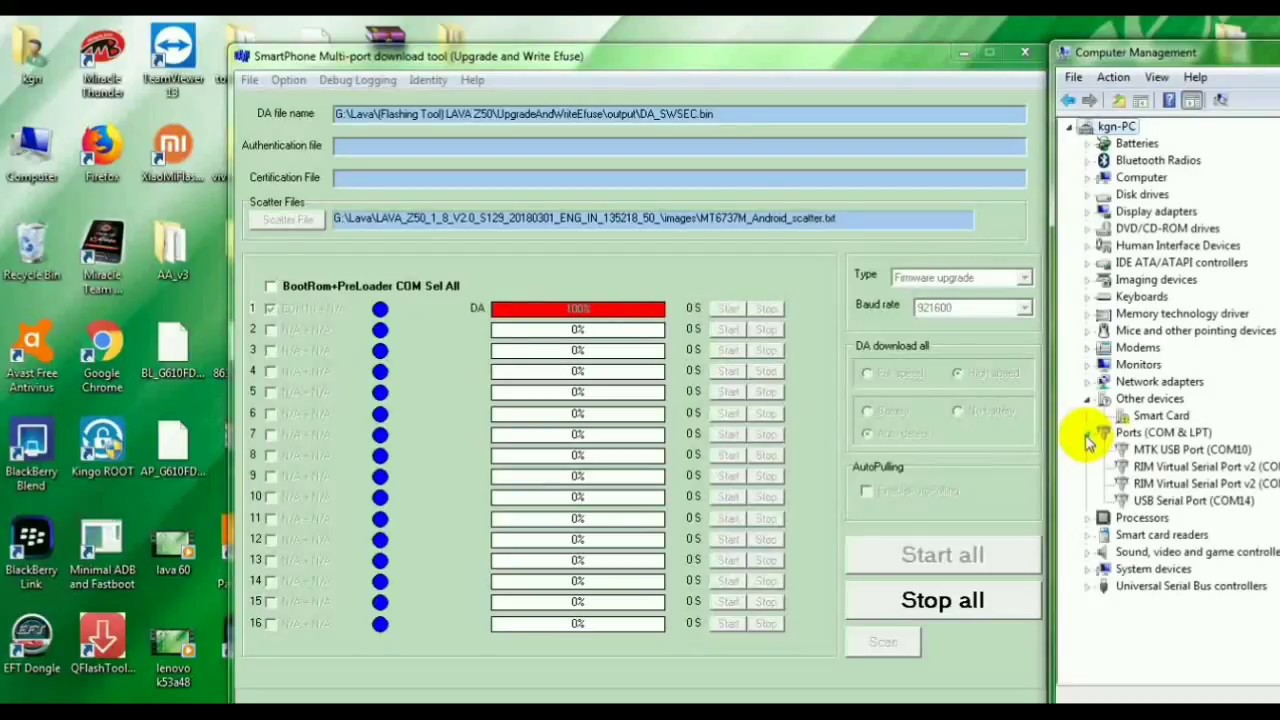
Task: Collapse the kgn-PC root tree node
Action: [x=1069, y=127]
